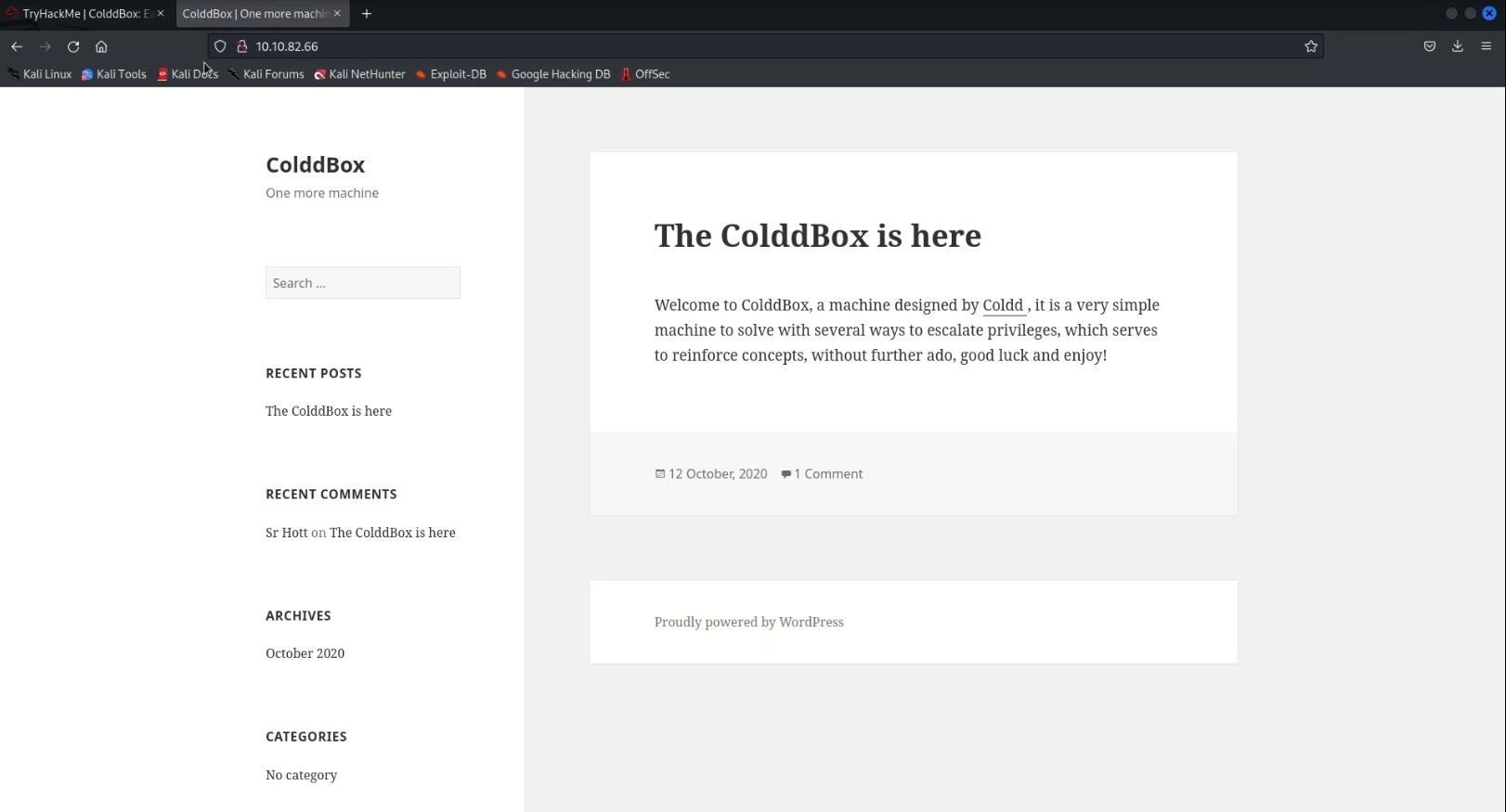The height and width of the screenshot is (812, 1506).
Task: Open the October 2020 archive link
Action: pos(305,653)
